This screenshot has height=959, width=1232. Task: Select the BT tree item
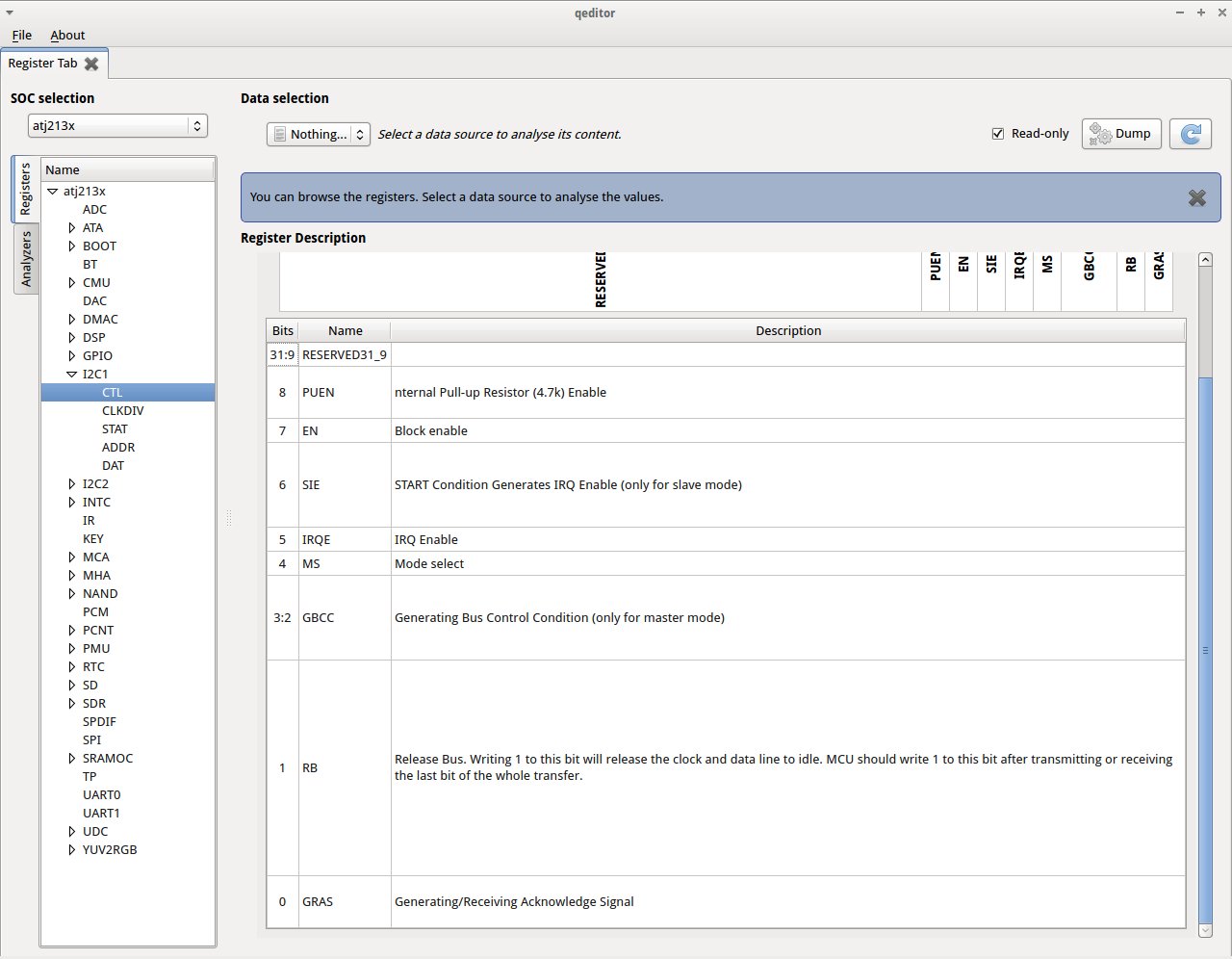[90, 265]
